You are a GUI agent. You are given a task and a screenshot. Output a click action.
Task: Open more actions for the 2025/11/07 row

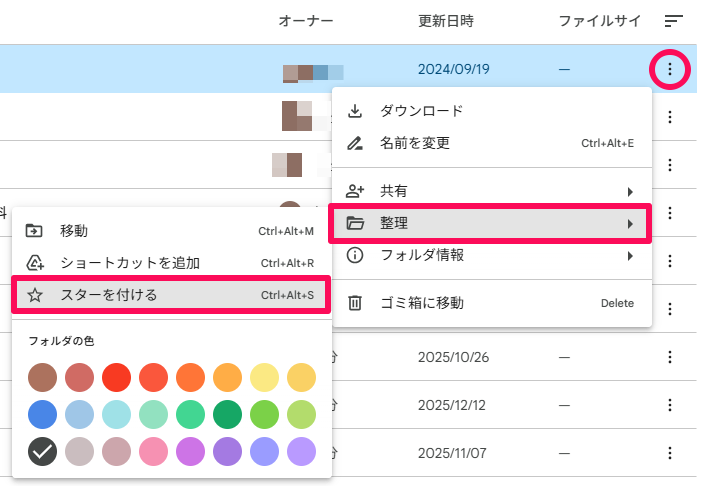[670, 453]
